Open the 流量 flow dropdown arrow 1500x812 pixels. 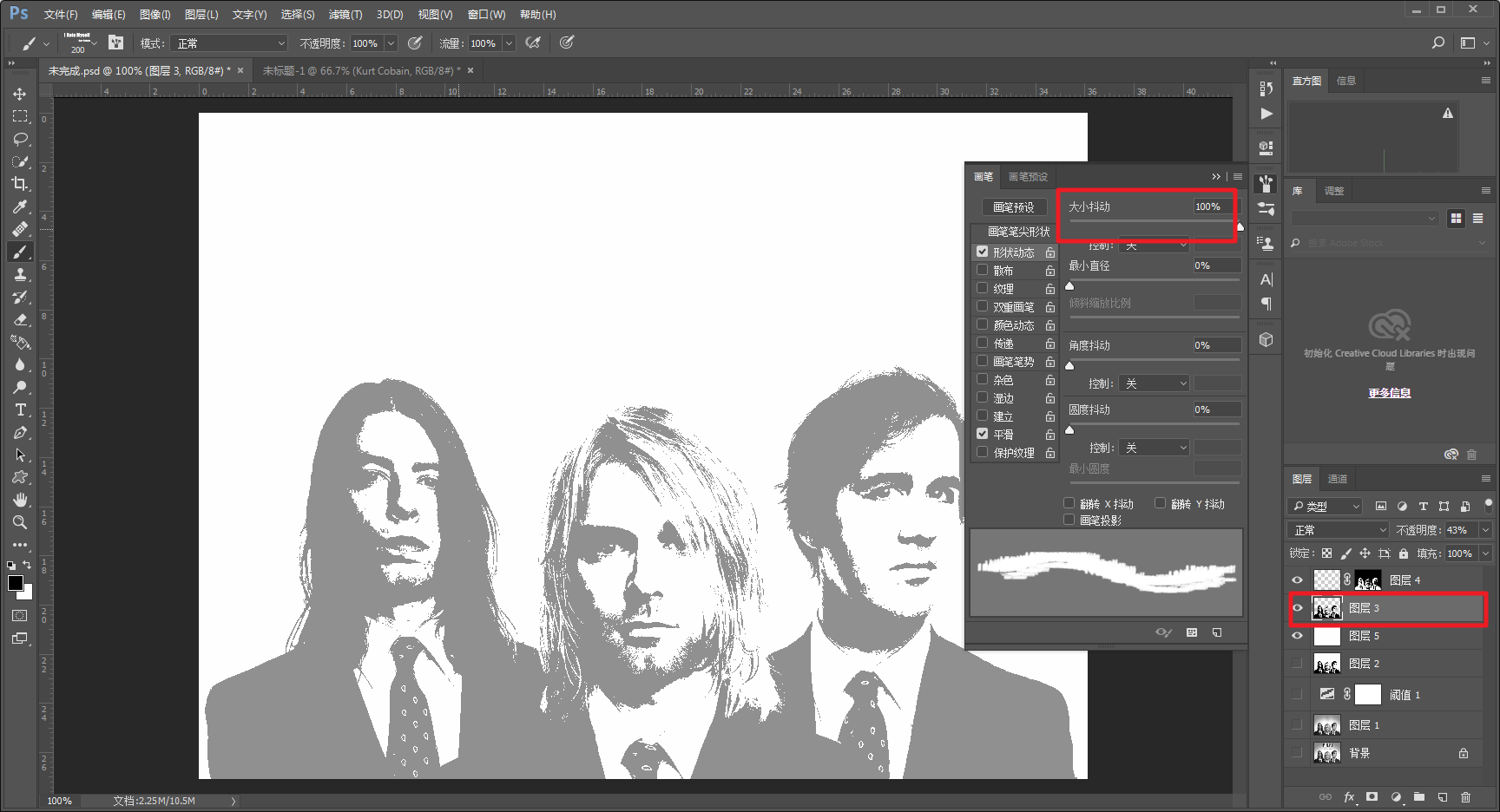tap(509, 43)
